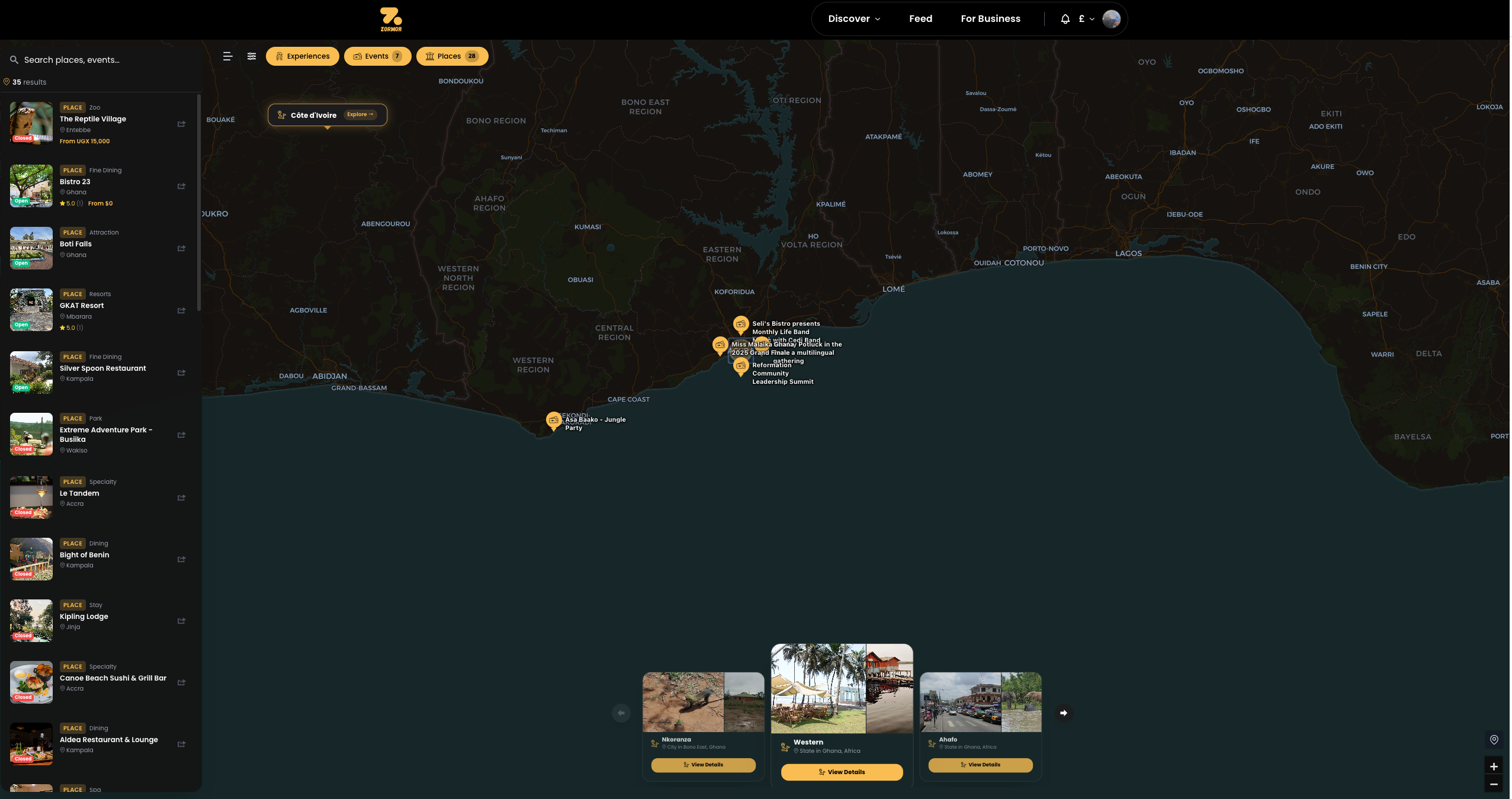Image resolution: width=1512 pixels, height=799 pixels.
Task: Click the Nkoranza card thumbnail
Action: (703, 702)
